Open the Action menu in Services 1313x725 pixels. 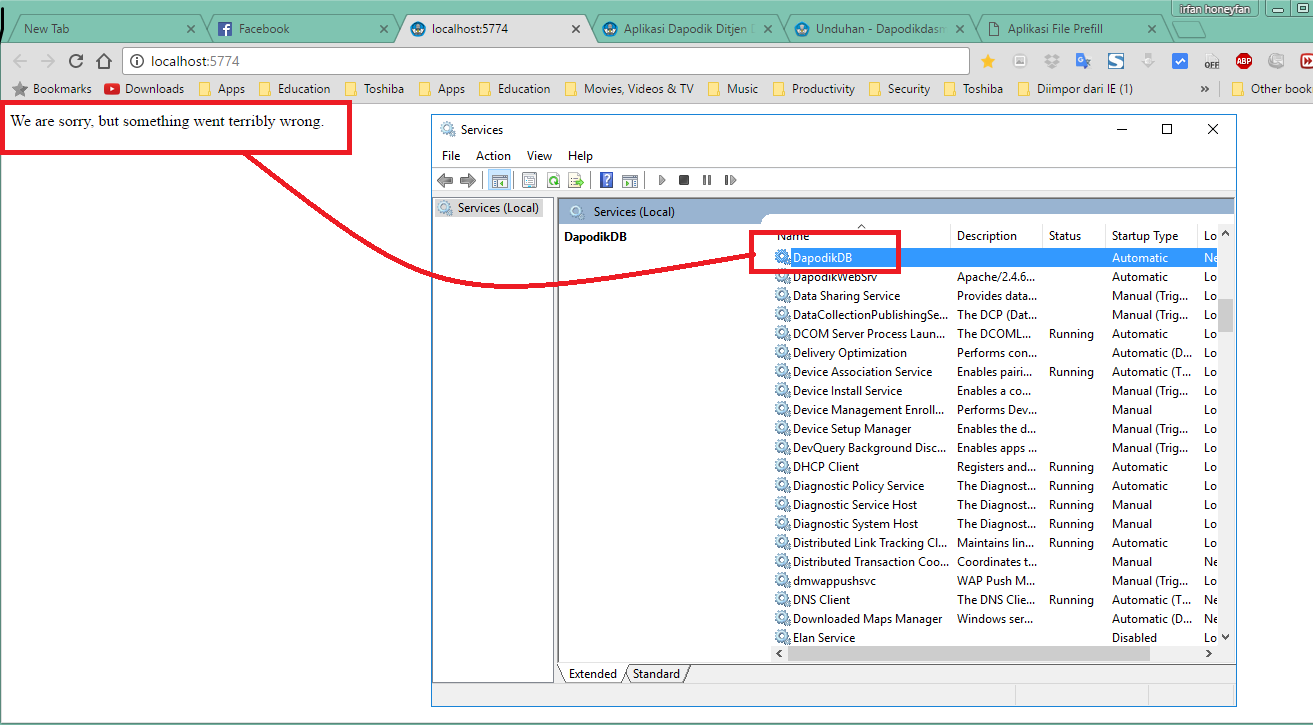click(493, 156)
